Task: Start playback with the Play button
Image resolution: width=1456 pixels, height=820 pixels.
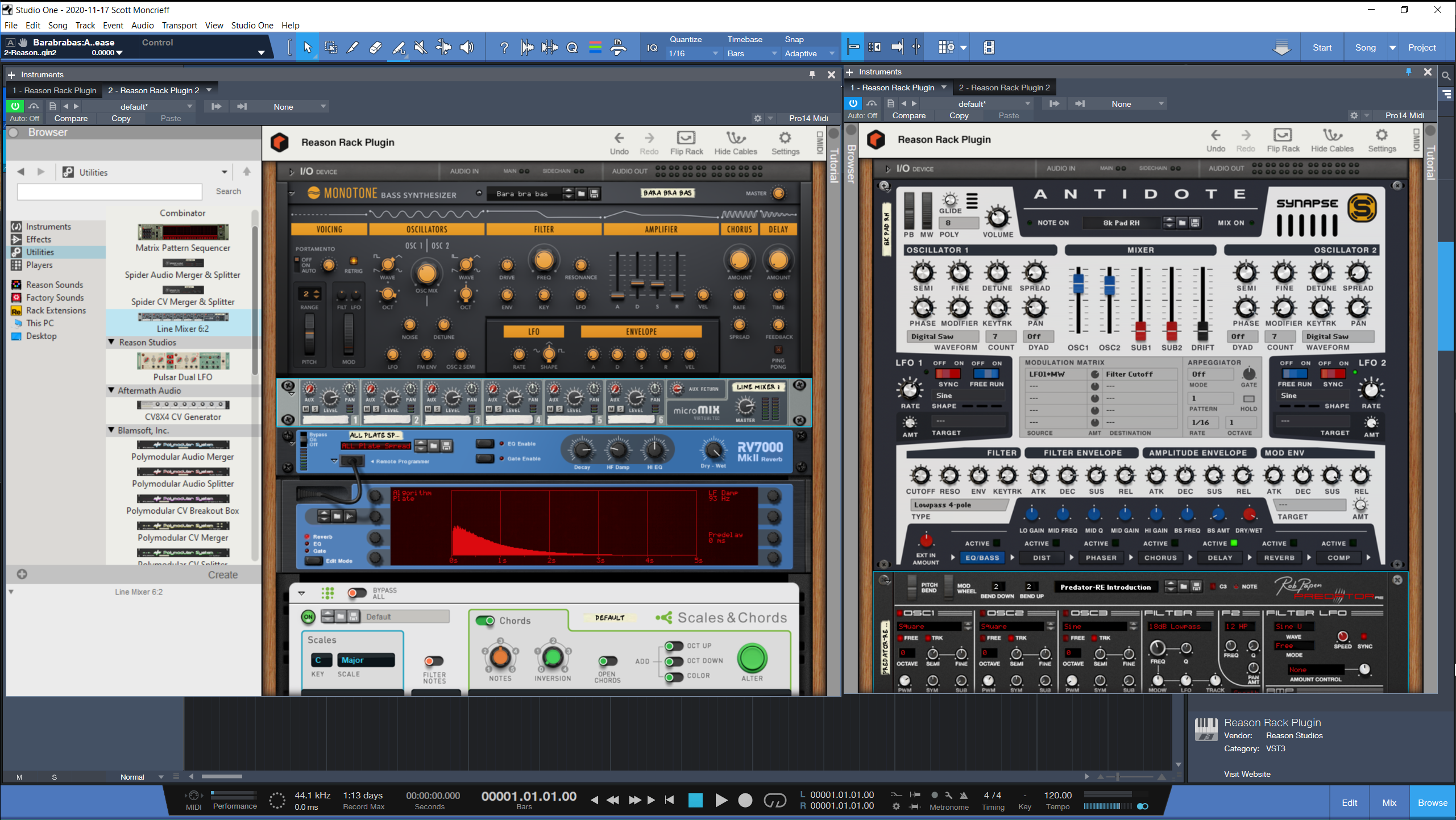Action: pos(721,801)
